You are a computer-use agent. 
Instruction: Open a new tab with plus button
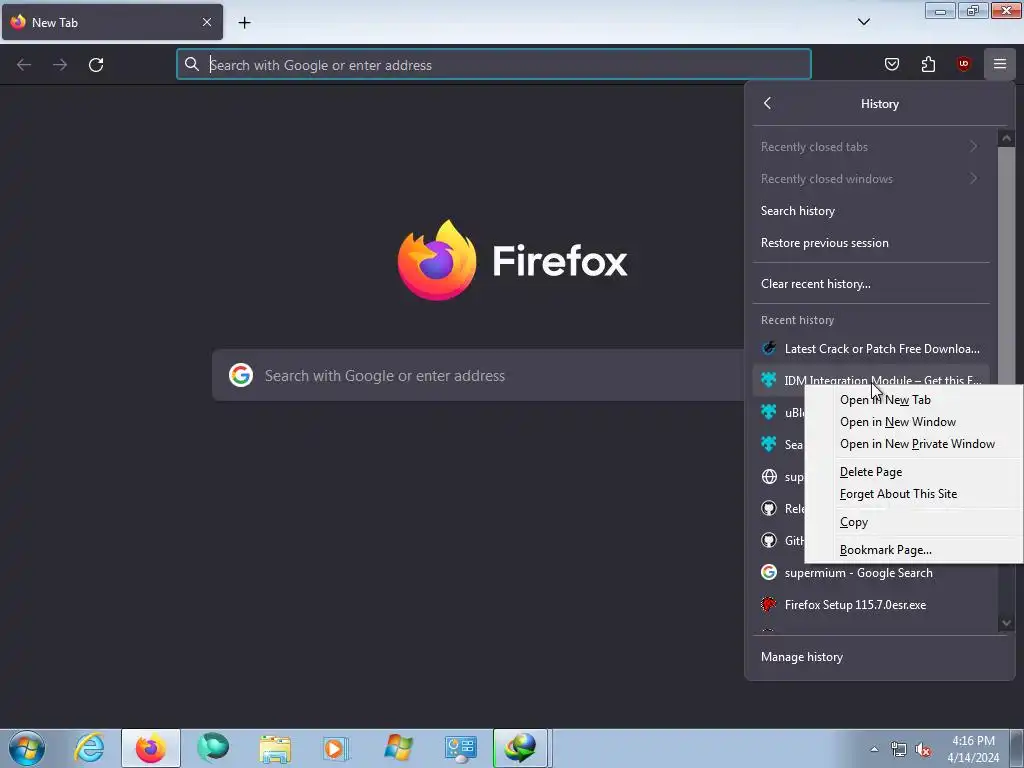click(244, 23)
